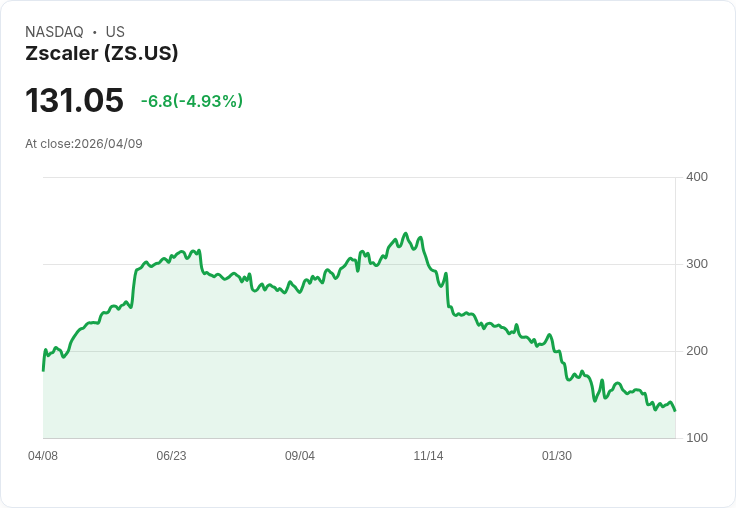Viewport: 736px width, 508px height.
Task: Click the NASDAQ exchange label
Action: tap(54, 32)
